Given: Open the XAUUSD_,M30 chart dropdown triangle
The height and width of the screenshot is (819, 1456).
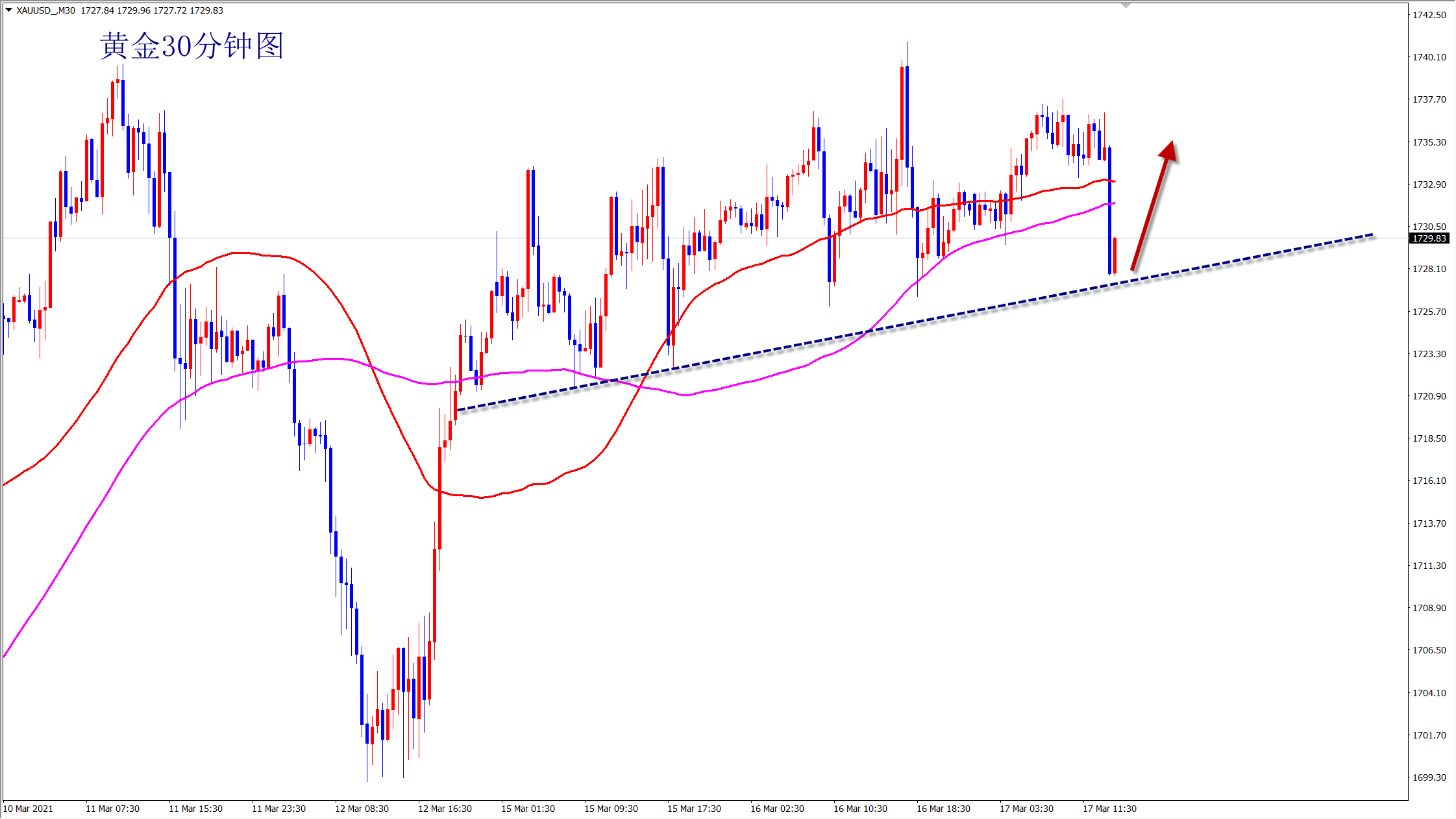Looking at the screenshot, I should pyautogui.click(x=8, y=10).
